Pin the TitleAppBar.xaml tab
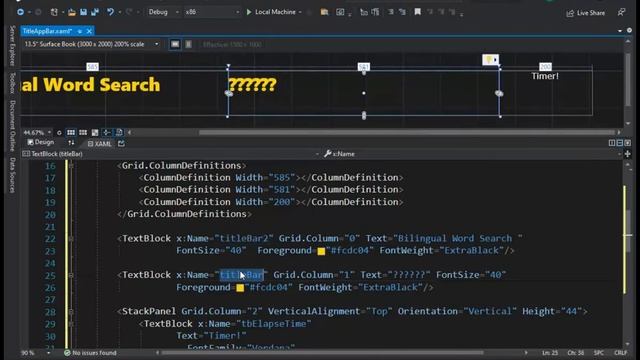640x360 pixels. pyautogui.click(x=80, y=31)
